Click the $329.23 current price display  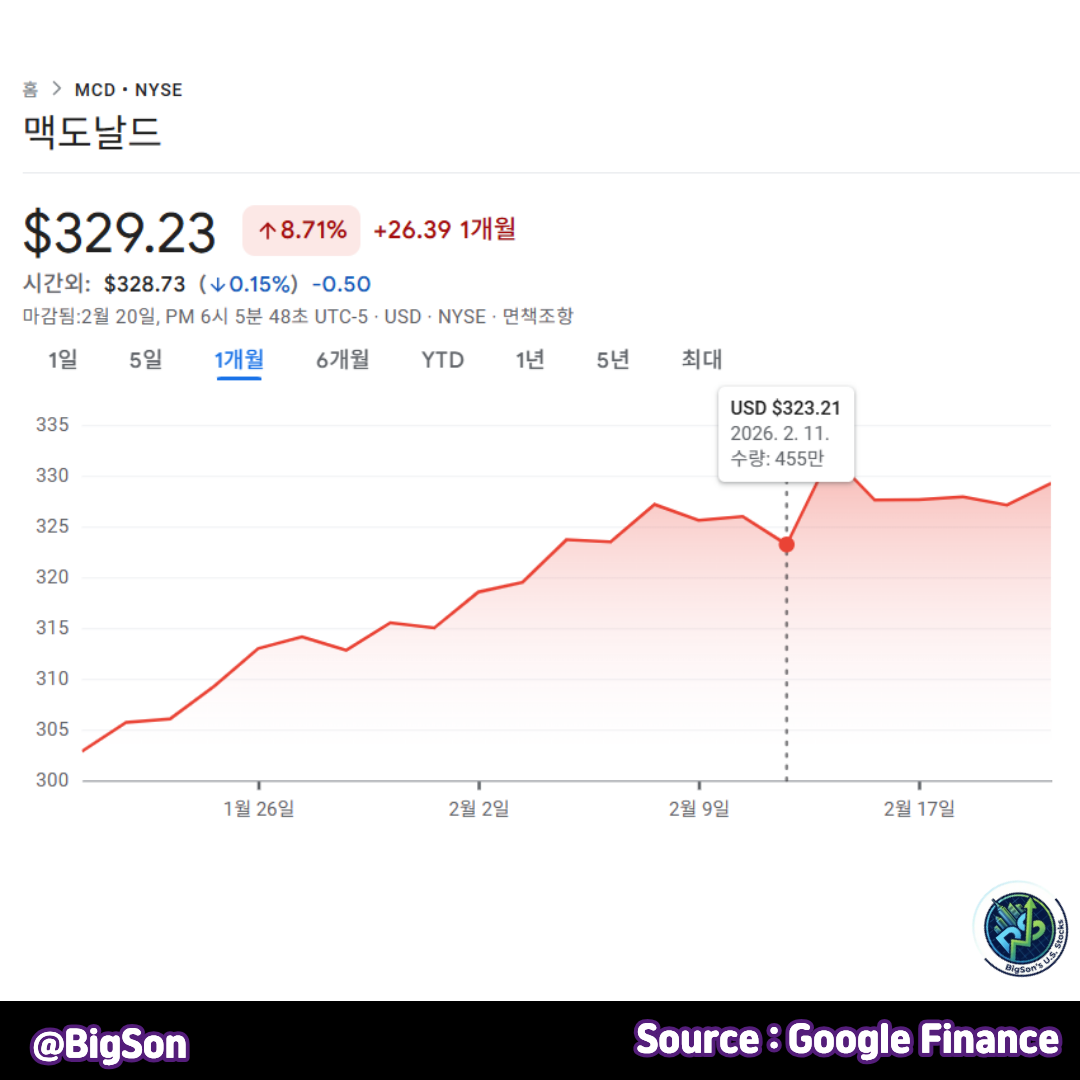coord(120,232)
